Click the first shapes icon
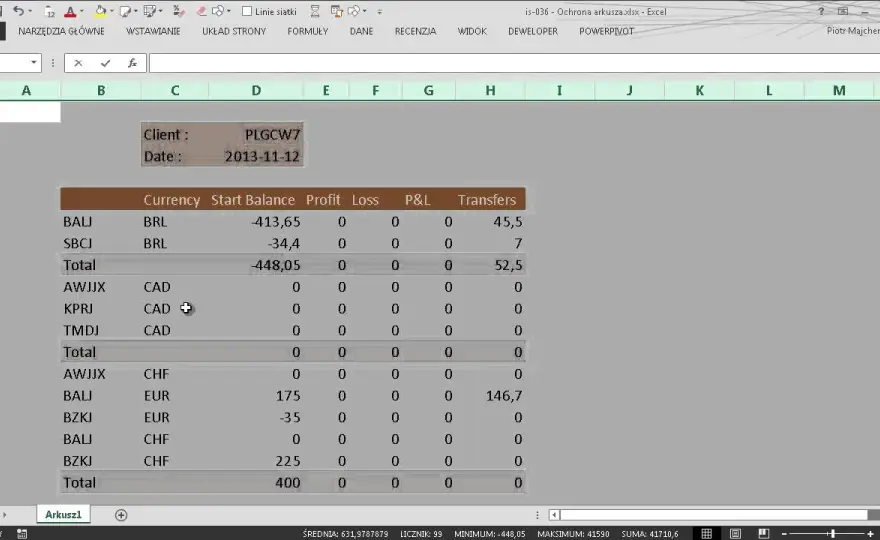Viewport: 880px width, 540px height. pos(218,11)
